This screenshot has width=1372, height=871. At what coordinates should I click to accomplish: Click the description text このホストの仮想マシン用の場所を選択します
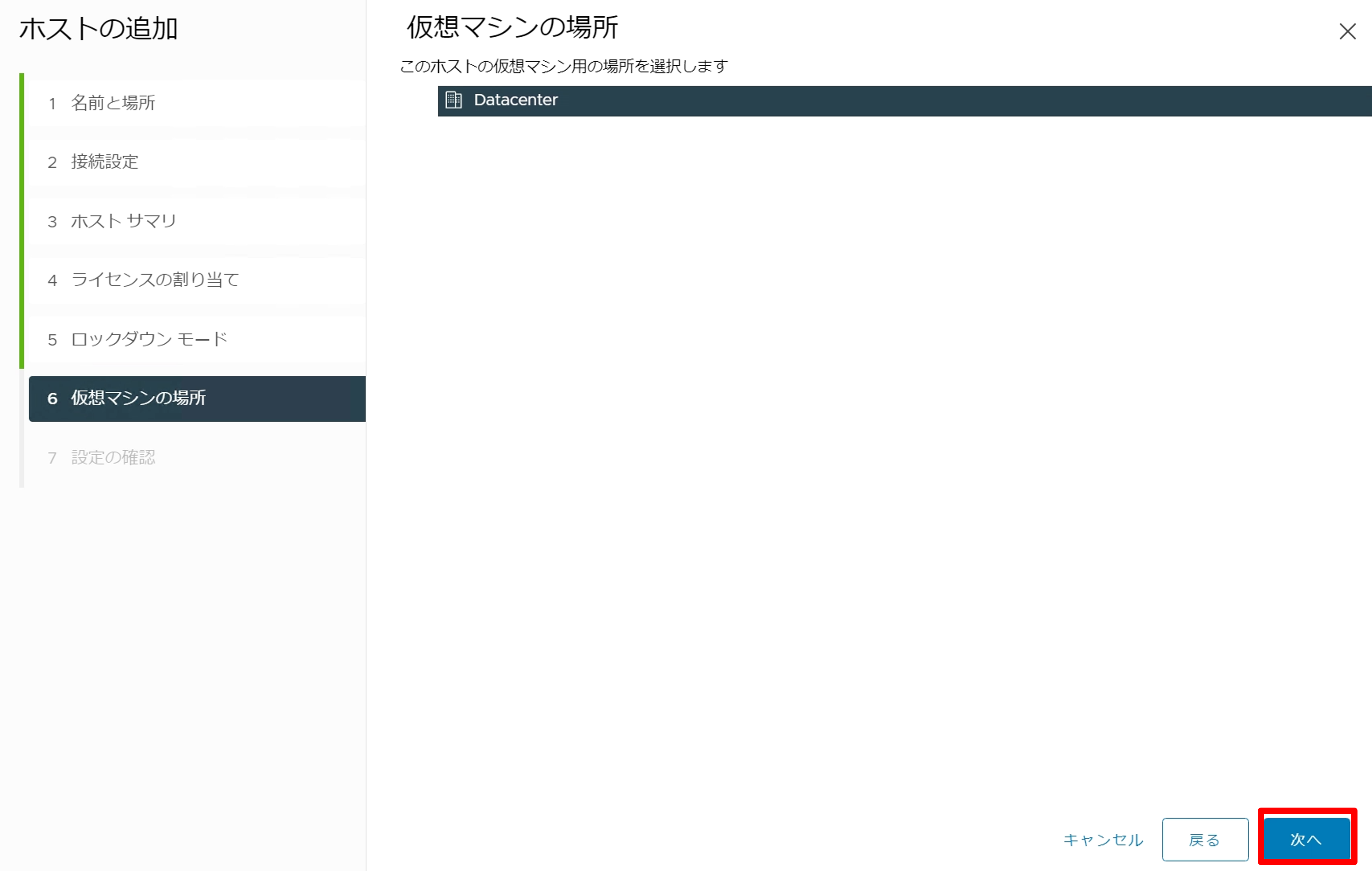coord(563,67)
